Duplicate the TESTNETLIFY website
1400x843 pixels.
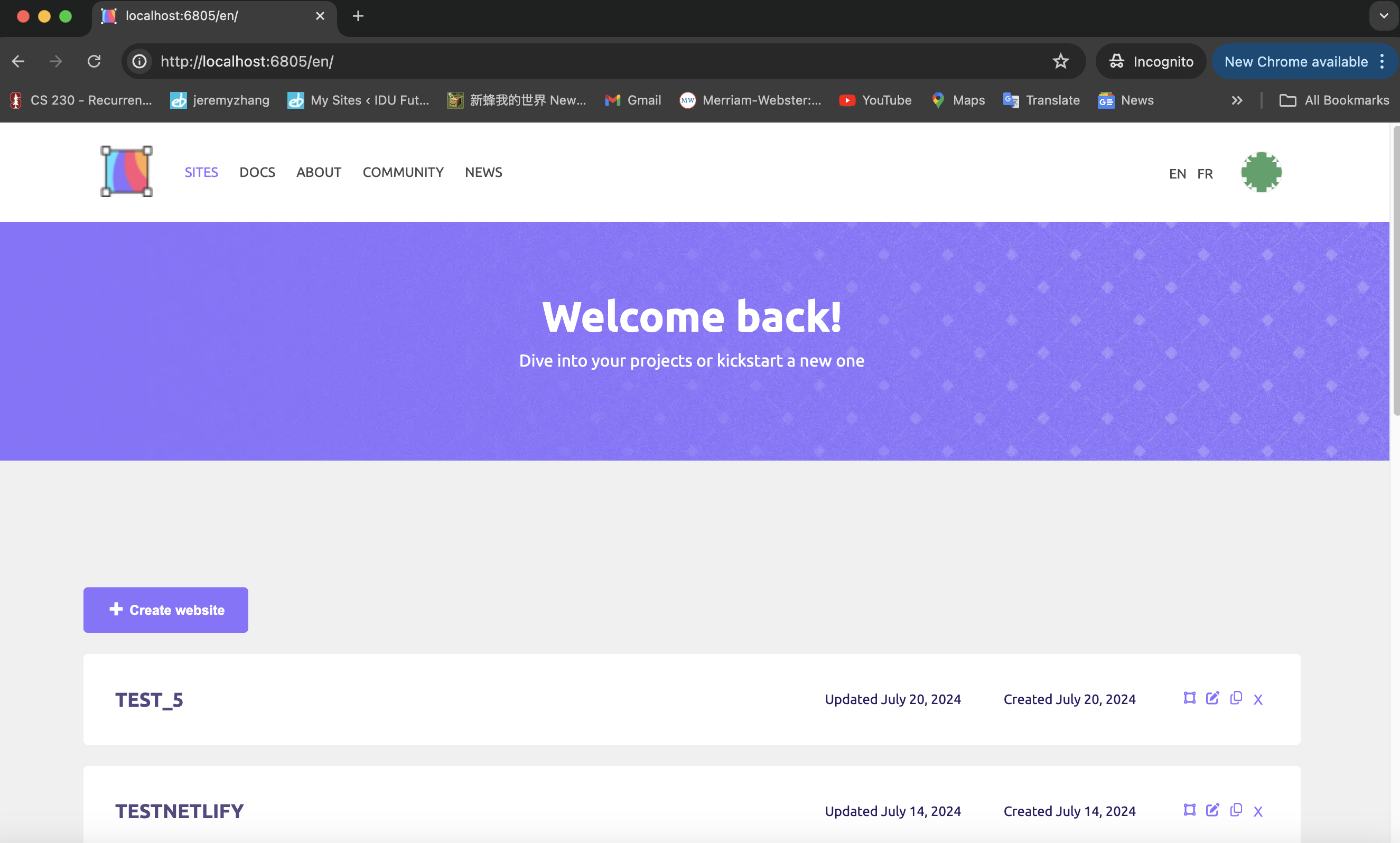[x=1236, y=810]
